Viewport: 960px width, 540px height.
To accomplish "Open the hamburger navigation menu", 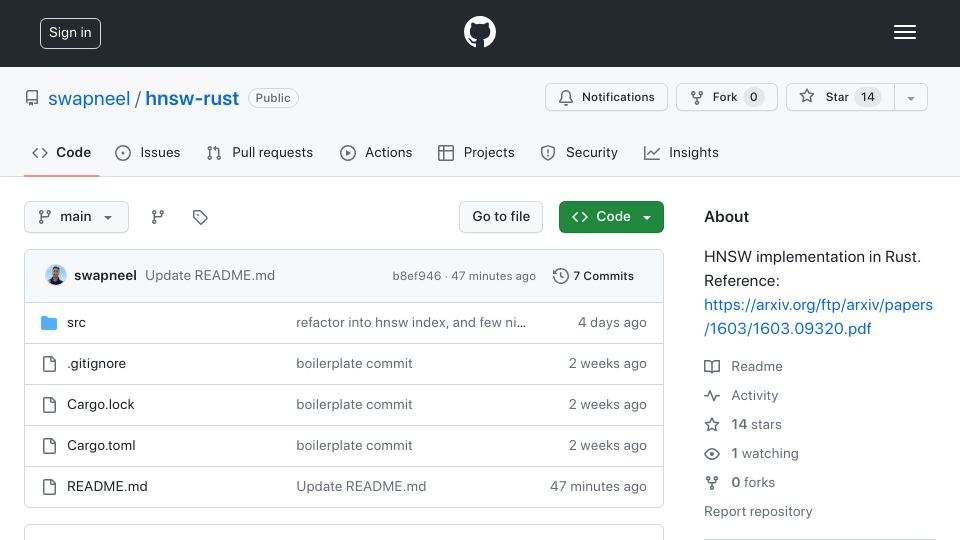I will 904,32.
